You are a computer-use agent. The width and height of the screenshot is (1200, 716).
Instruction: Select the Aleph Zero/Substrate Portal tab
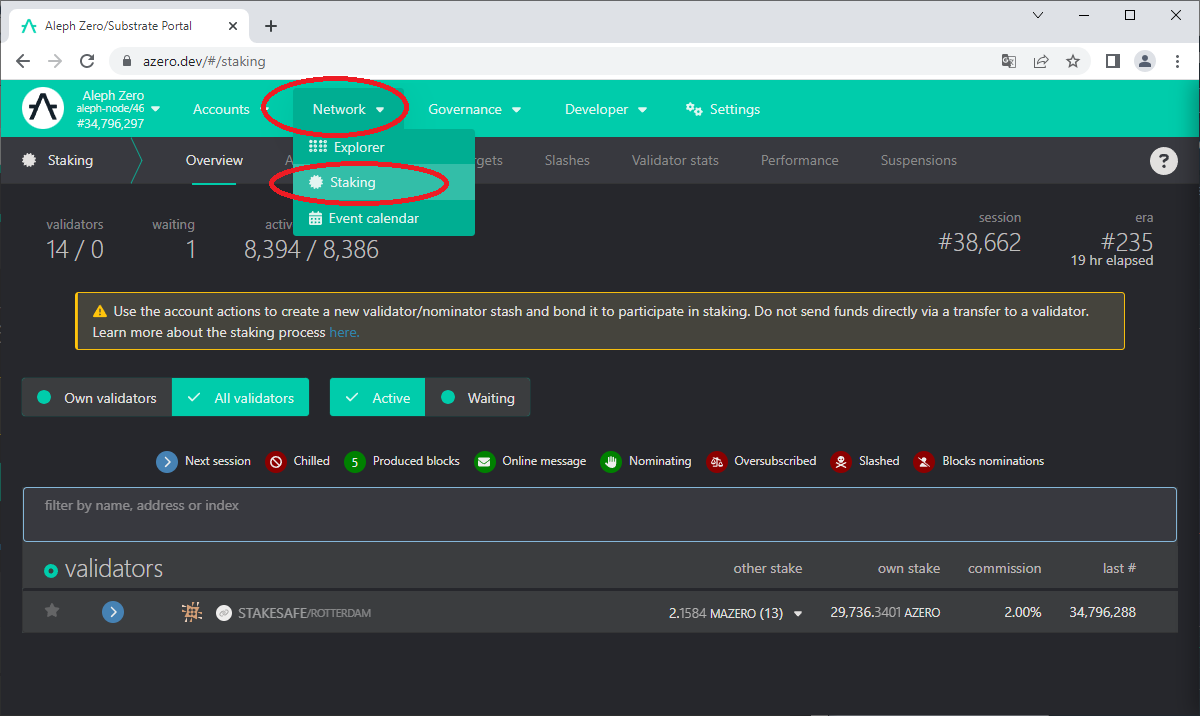point(130,26)
